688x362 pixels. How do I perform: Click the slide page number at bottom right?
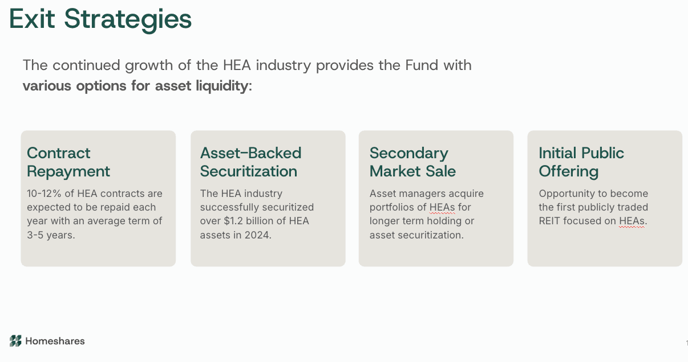(686, 343)
